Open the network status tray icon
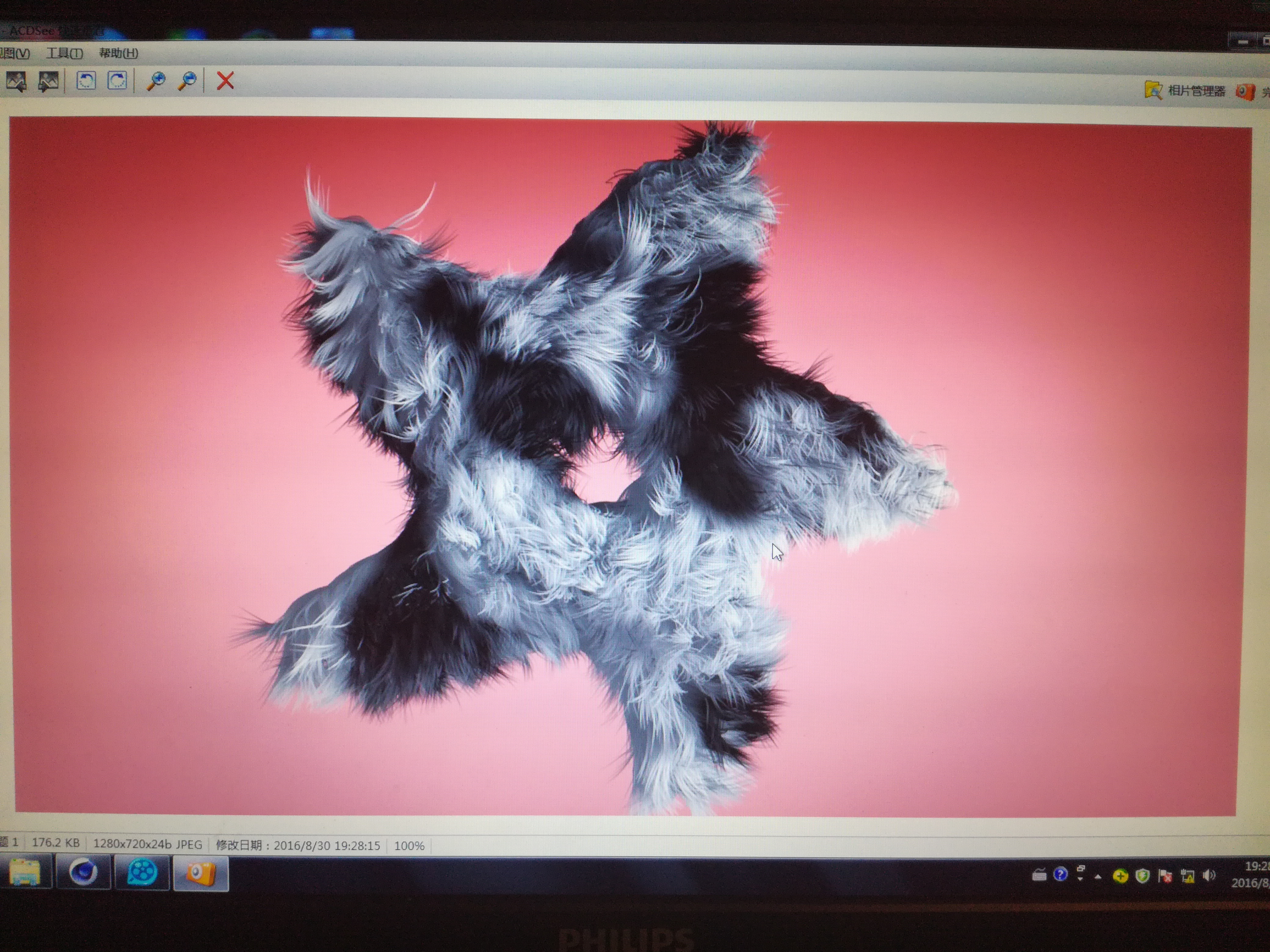This screenshot has height=952, width=1270. tap(1187, 876)
